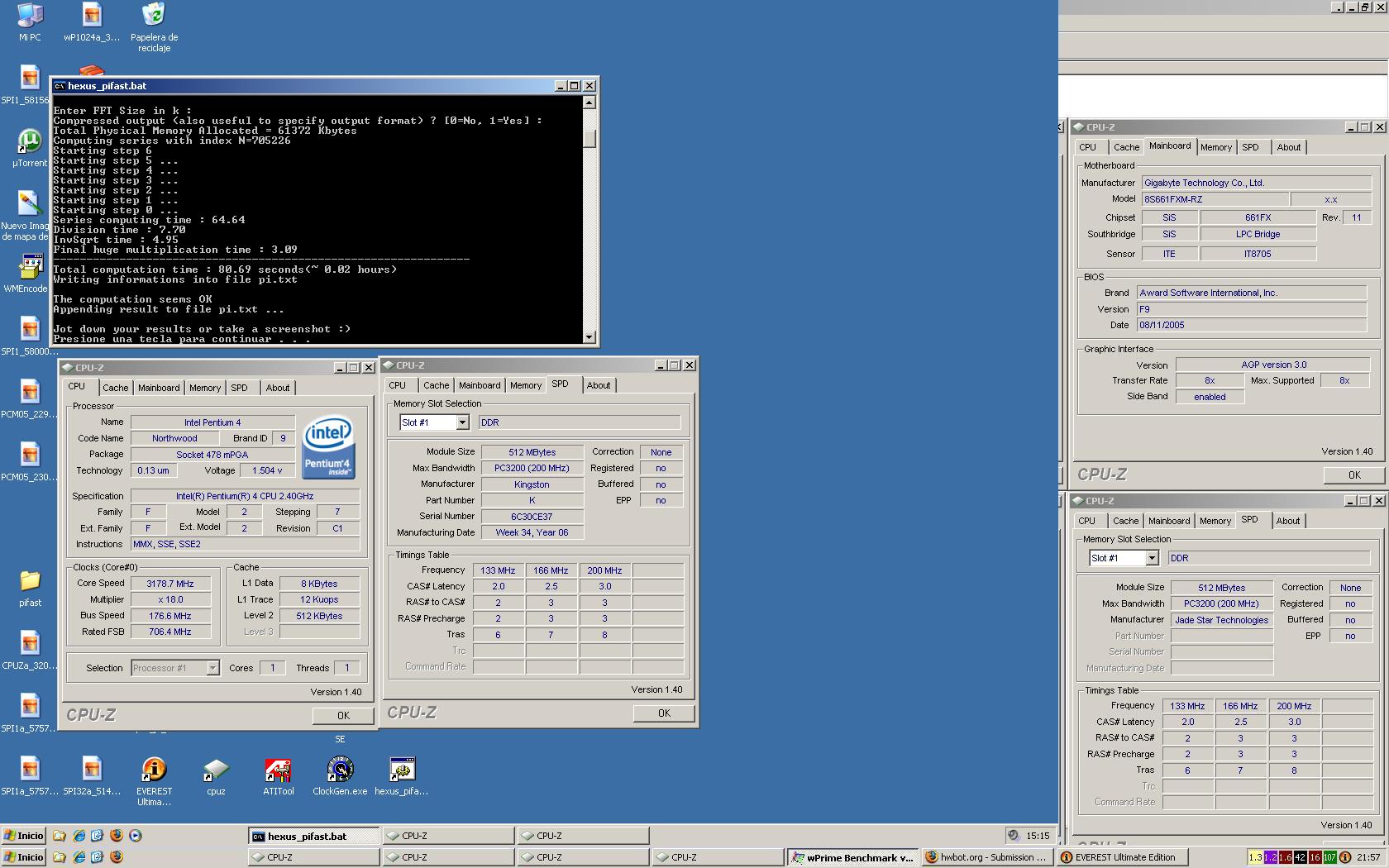The height and width of the screenshot is (868, 1389).
Task: Click the Serial Number 6C30CE37 field
Action: click(x=532, y=517)
